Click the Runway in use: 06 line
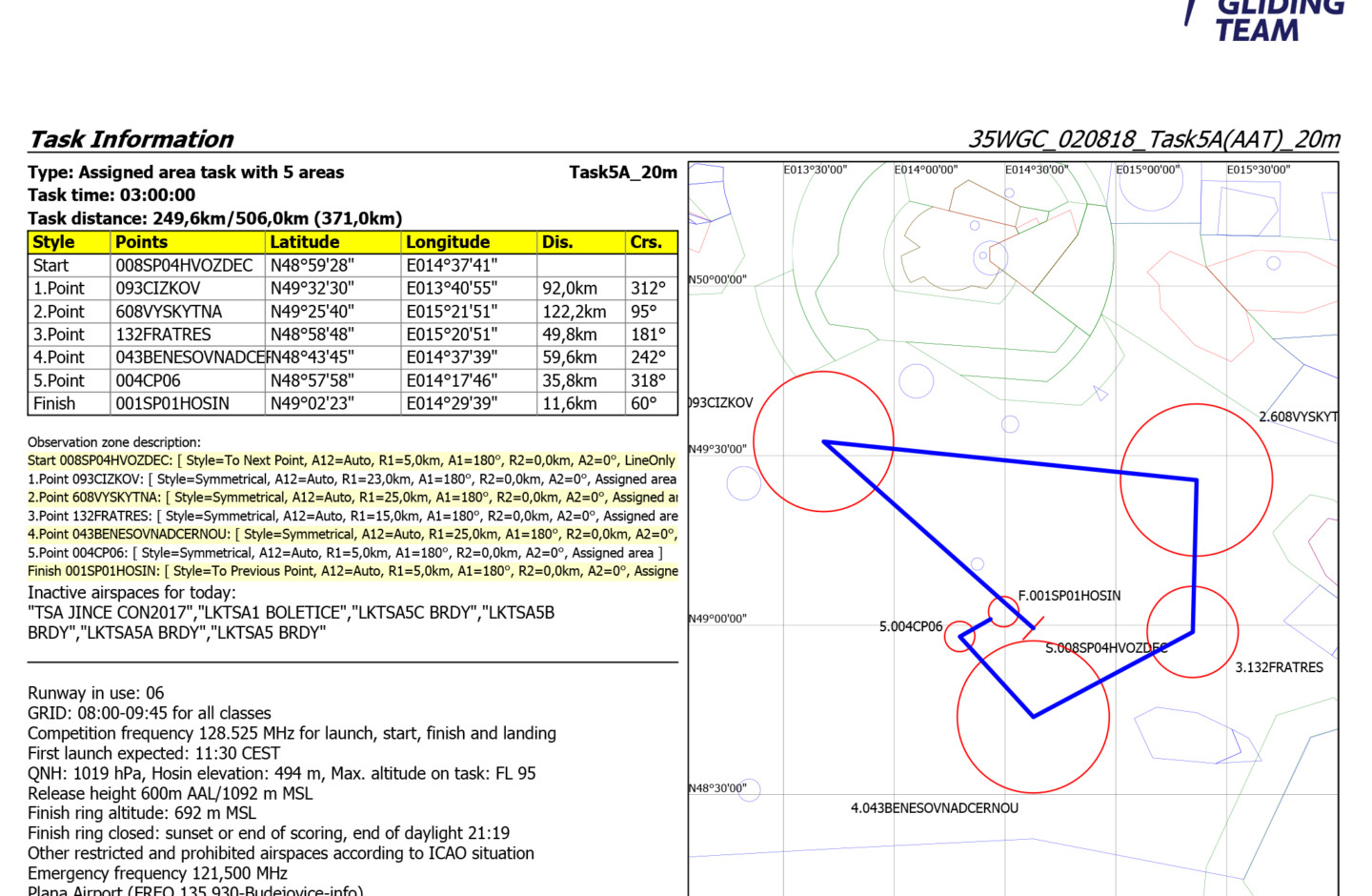Image resolution: width=1372 pixels, height=896 pixels. (95, 693)
